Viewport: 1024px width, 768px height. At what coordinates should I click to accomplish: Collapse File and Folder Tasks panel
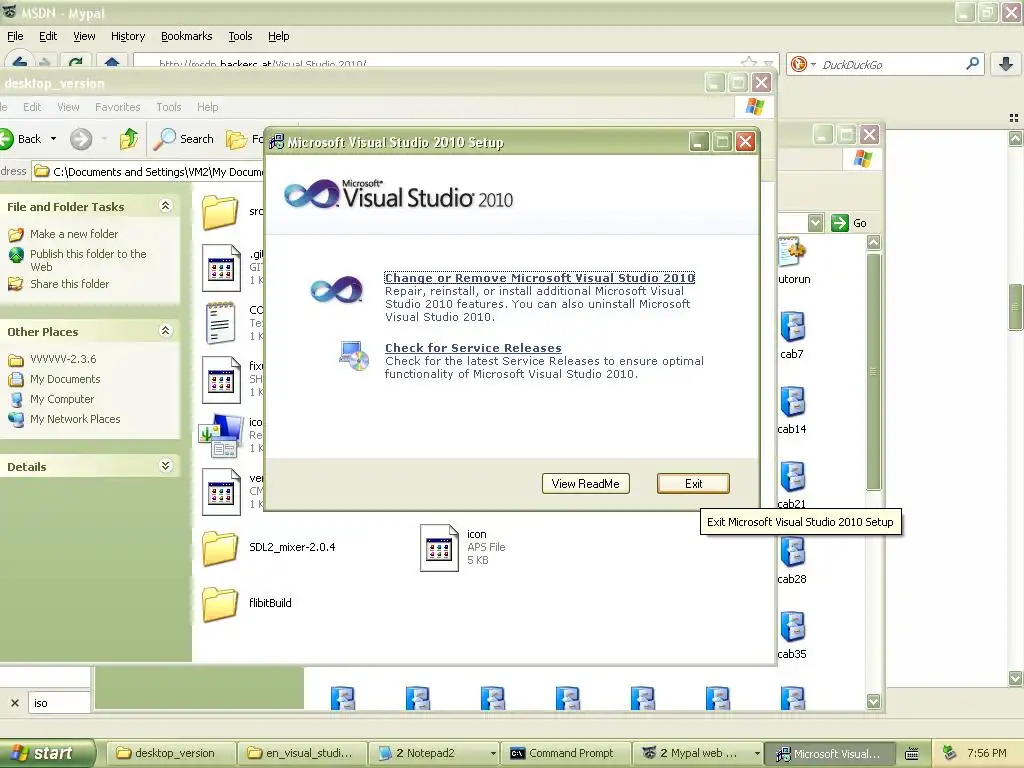pos(165,206)
